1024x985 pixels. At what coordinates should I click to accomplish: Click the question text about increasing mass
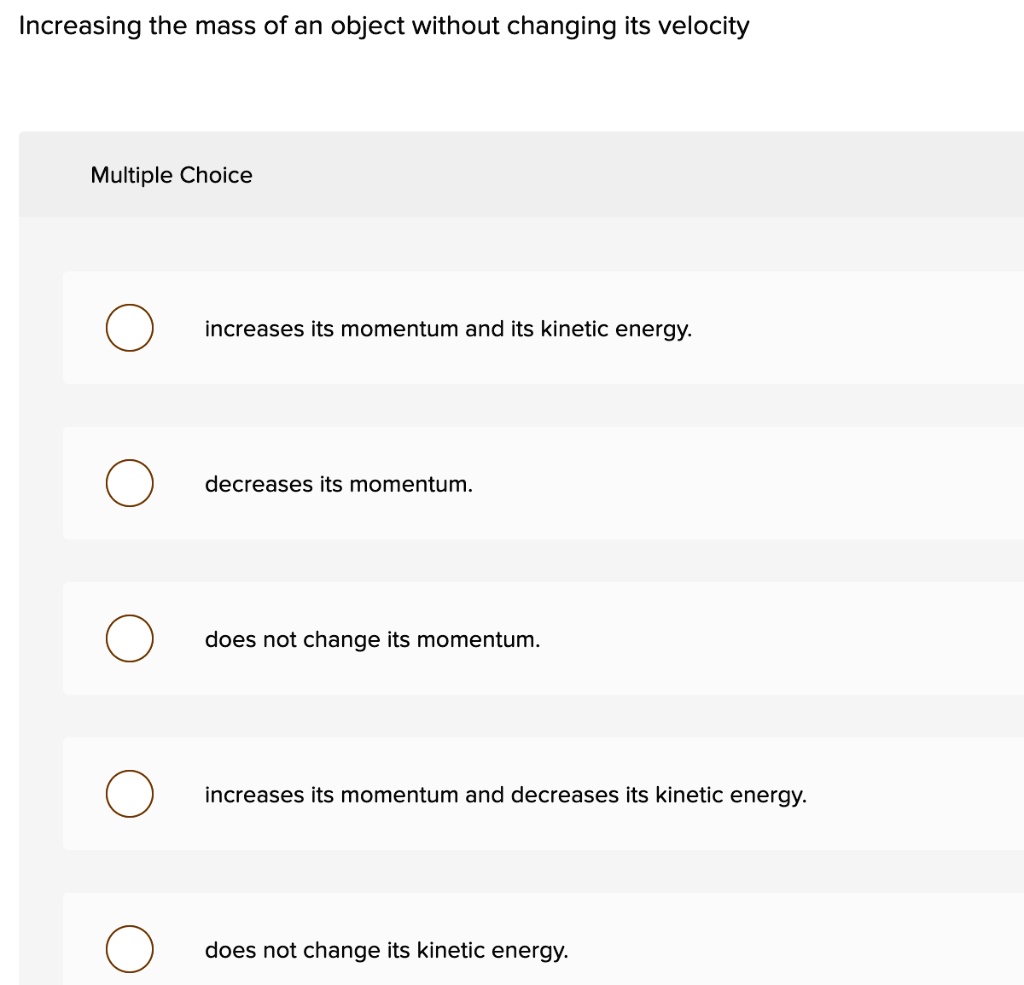click(384, 25)
